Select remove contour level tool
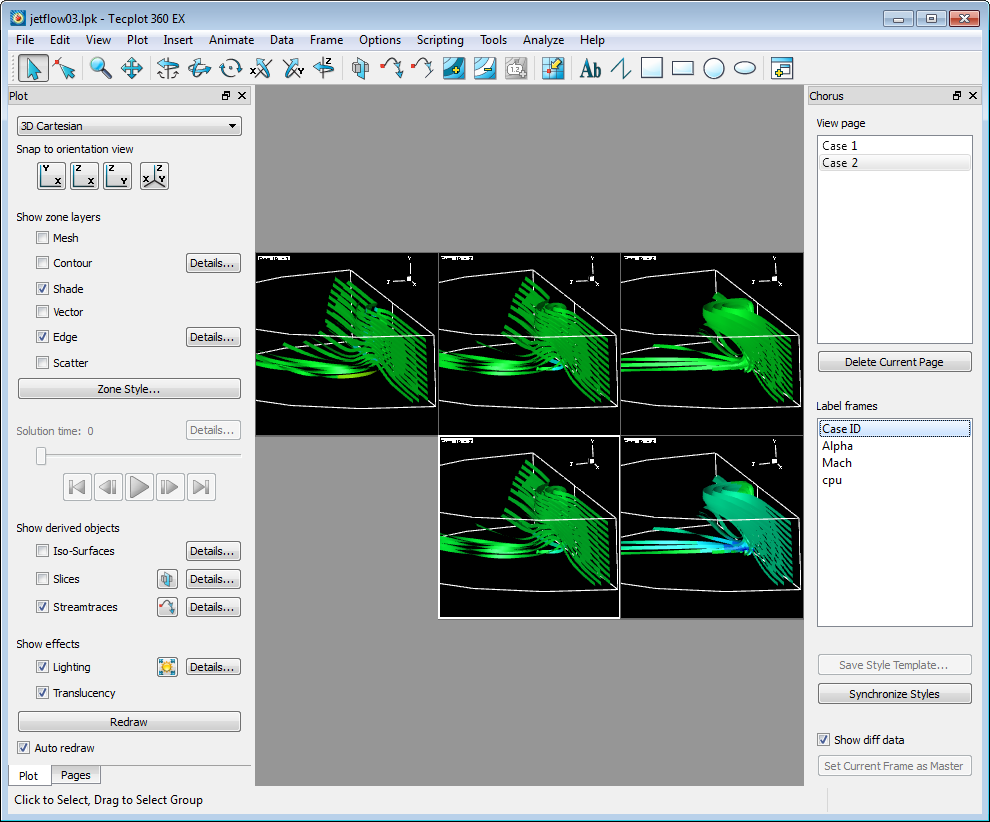Viewport: 990px width, 822px height. (x=485, y=68)
